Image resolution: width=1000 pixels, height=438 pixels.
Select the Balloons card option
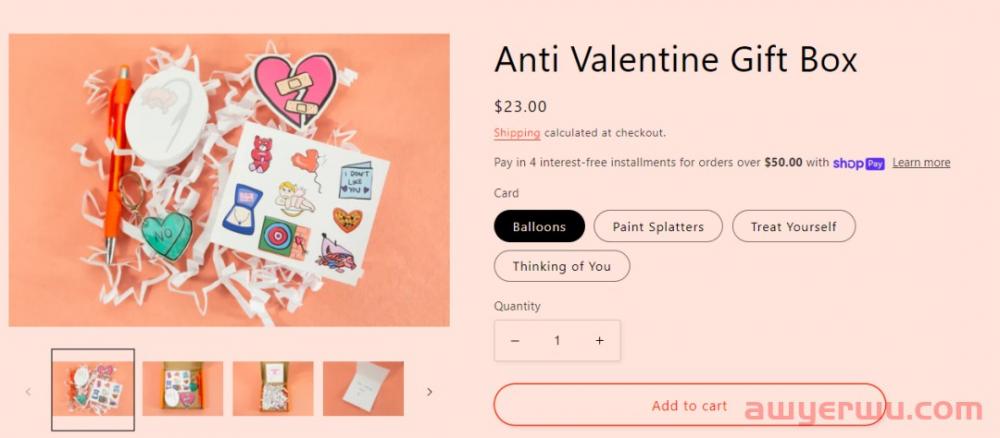coord(539,227)
